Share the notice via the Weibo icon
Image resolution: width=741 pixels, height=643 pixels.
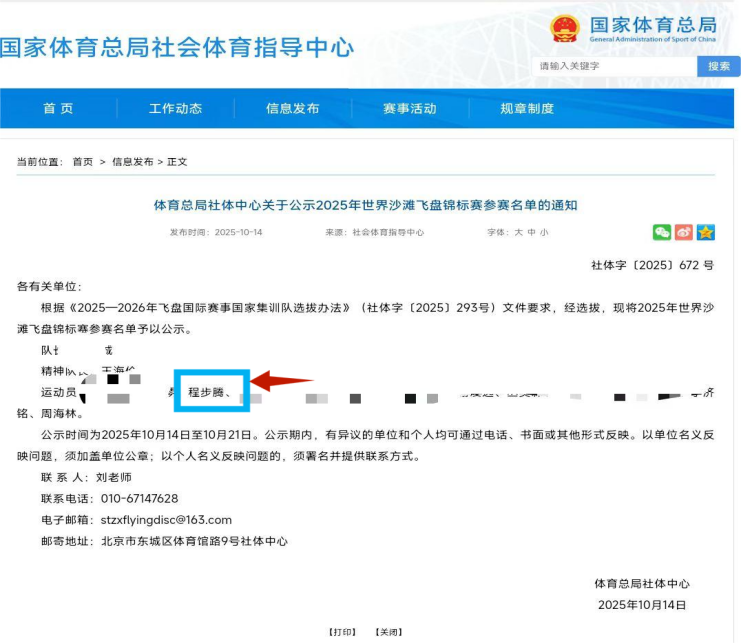click(x=683, y=232)
